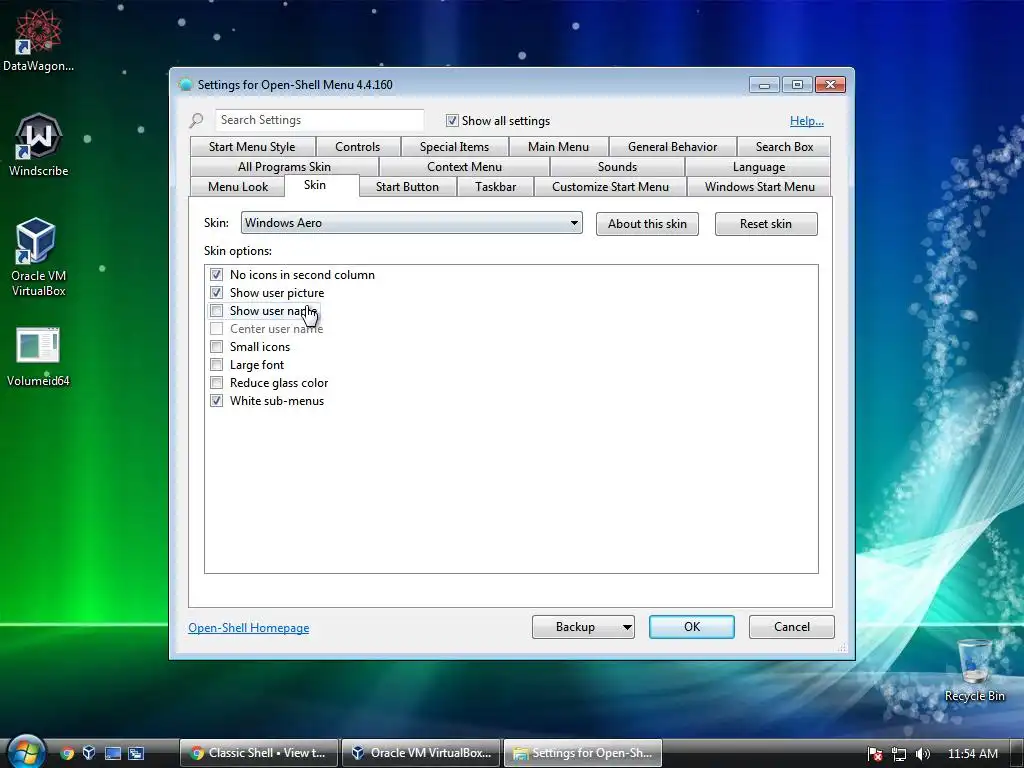
Task: Open the Windows Start orb
Action: [x=26, y=752]
